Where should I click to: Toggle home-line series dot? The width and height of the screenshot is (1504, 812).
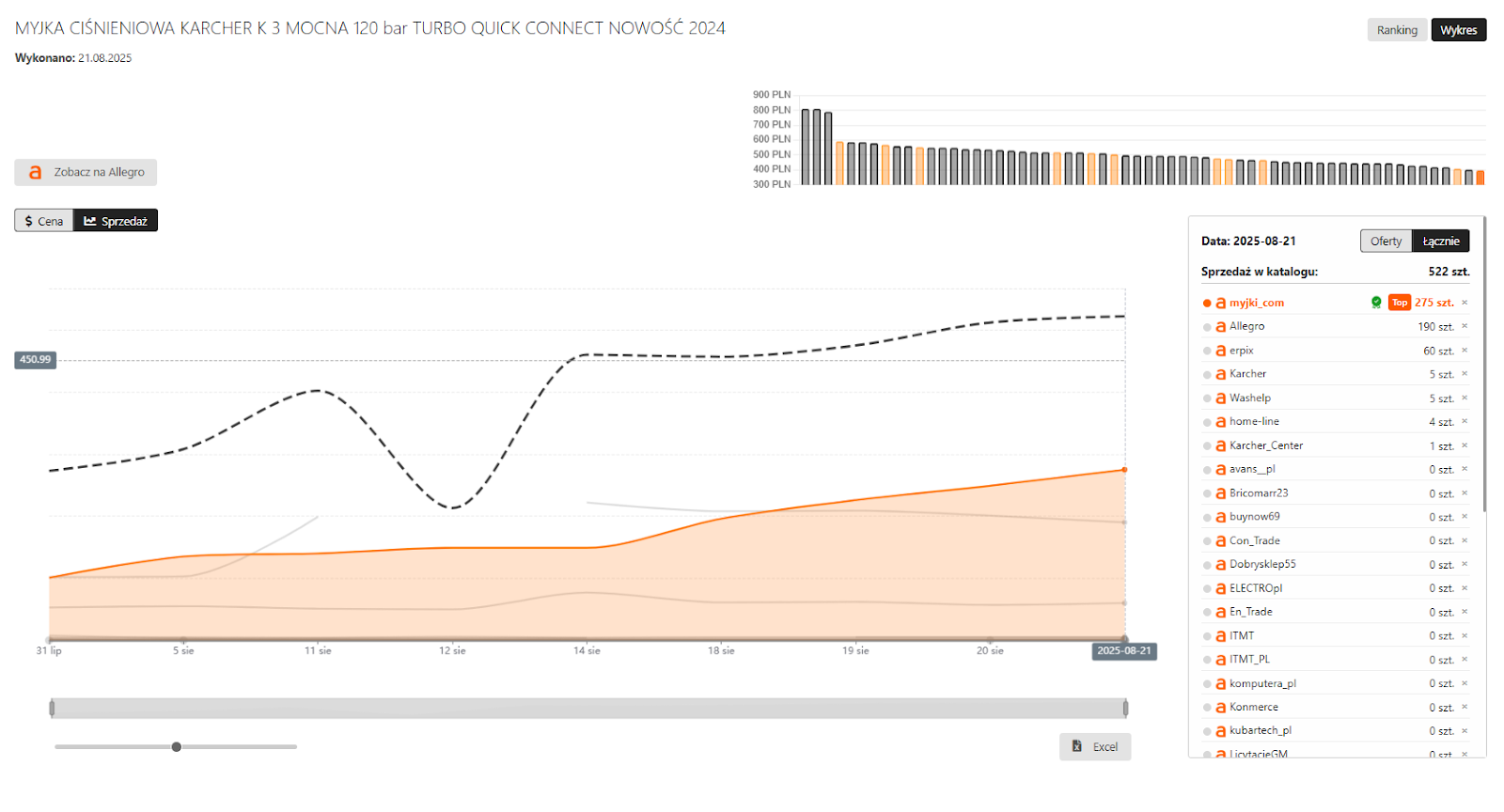tap(1207, 423)
